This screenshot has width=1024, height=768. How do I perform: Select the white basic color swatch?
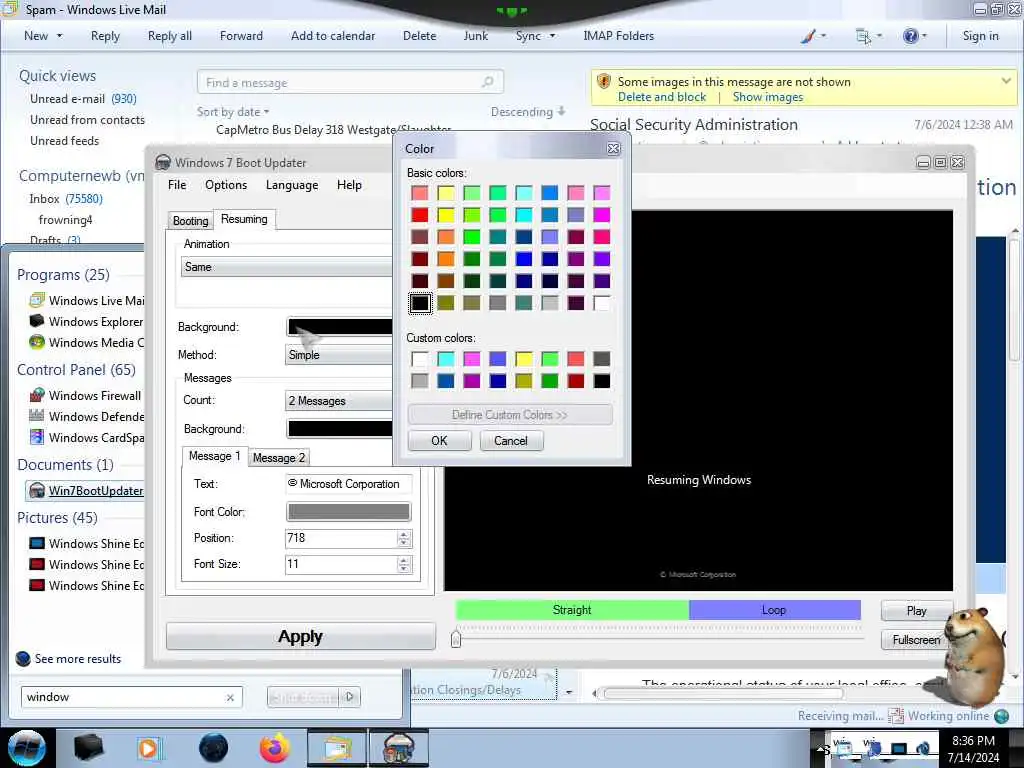click(x=601, y=303)
